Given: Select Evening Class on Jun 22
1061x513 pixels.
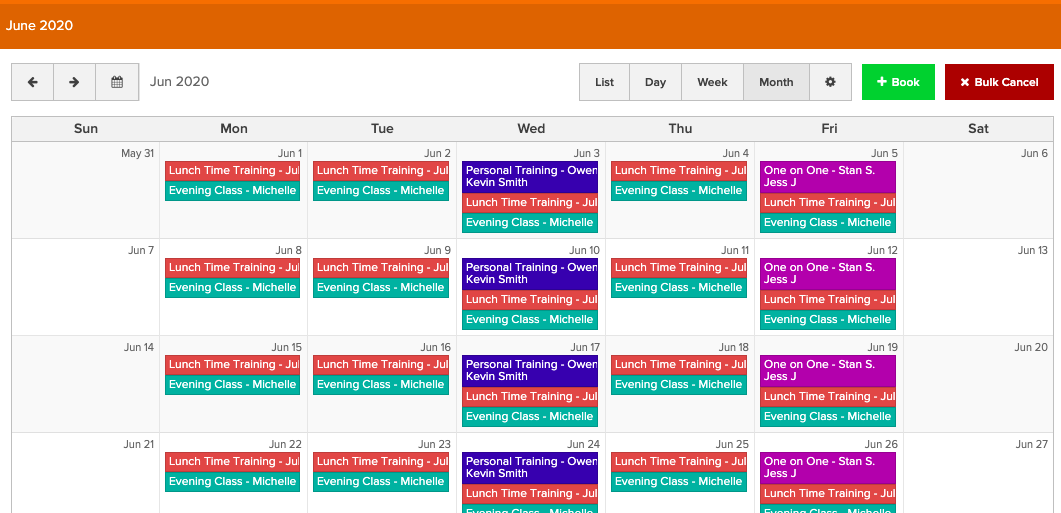Looking at the screenshot, I should tap(232, 482).
